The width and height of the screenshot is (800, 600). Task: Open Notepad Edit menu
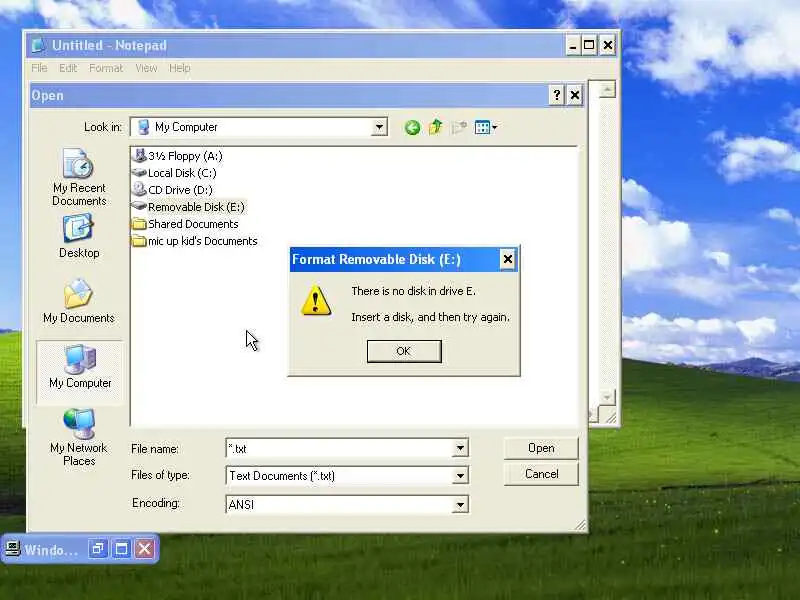pos(68,68)
